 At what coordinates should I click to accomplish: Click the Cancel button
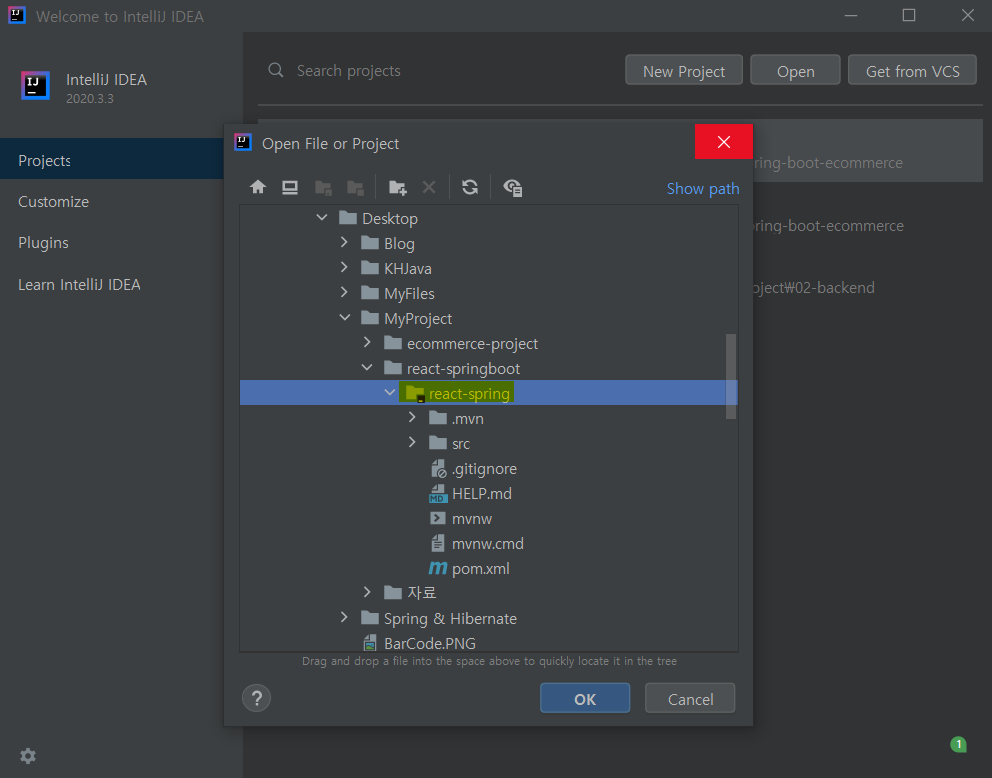[x=690, y=698]
